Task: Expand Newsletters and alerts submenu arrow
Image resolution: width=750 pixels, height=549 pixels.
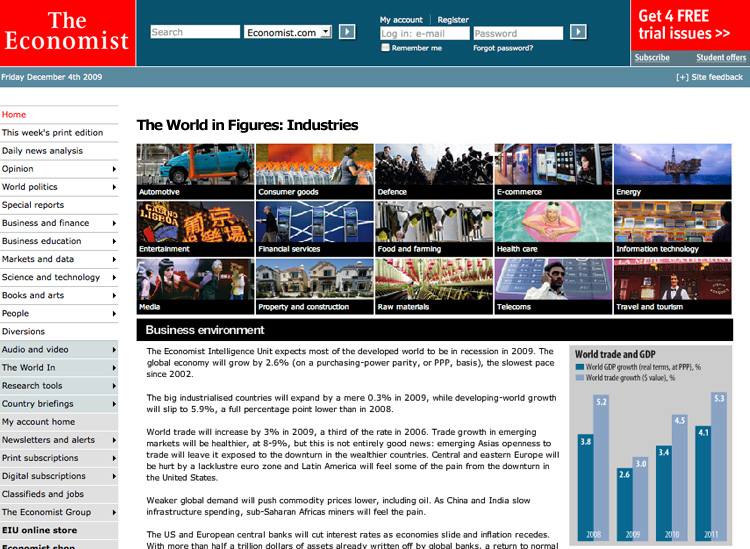Action: point(114,440)
